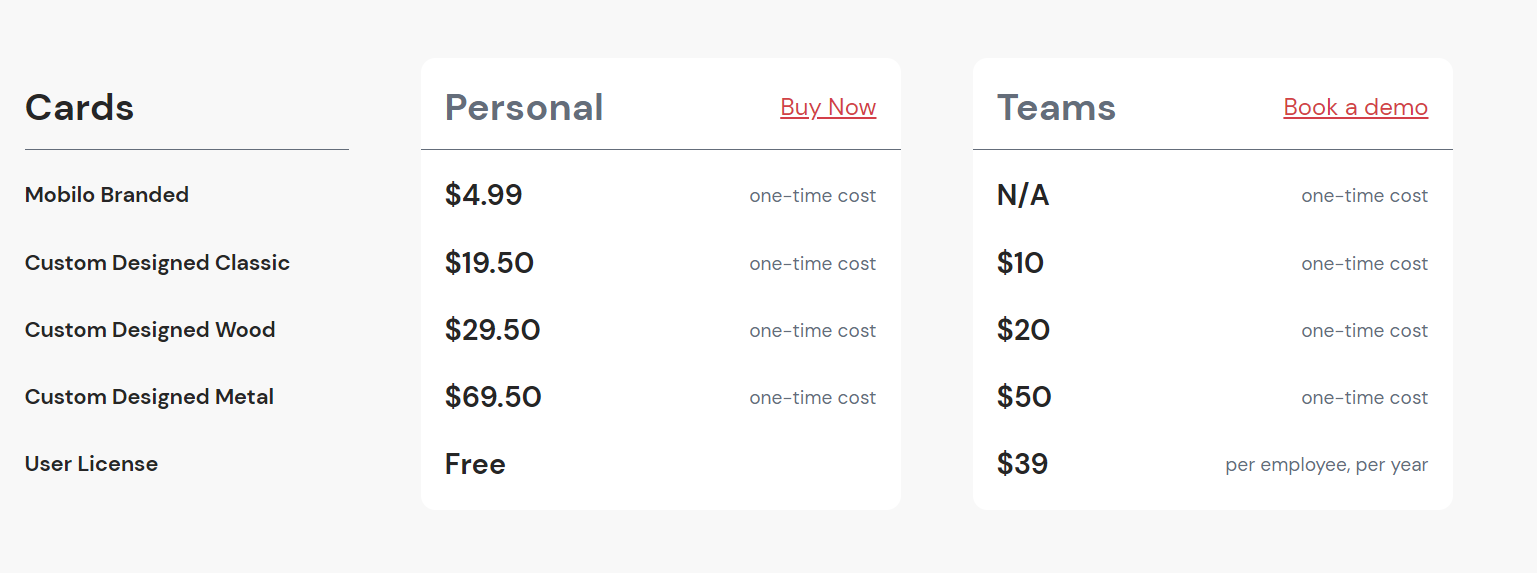Click the Custom Designed Classic label

[157, 263]
